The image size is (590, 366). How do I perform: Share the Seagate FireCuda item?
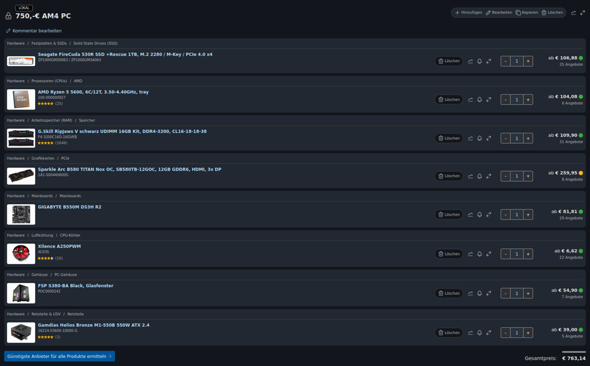click(470, 61)
